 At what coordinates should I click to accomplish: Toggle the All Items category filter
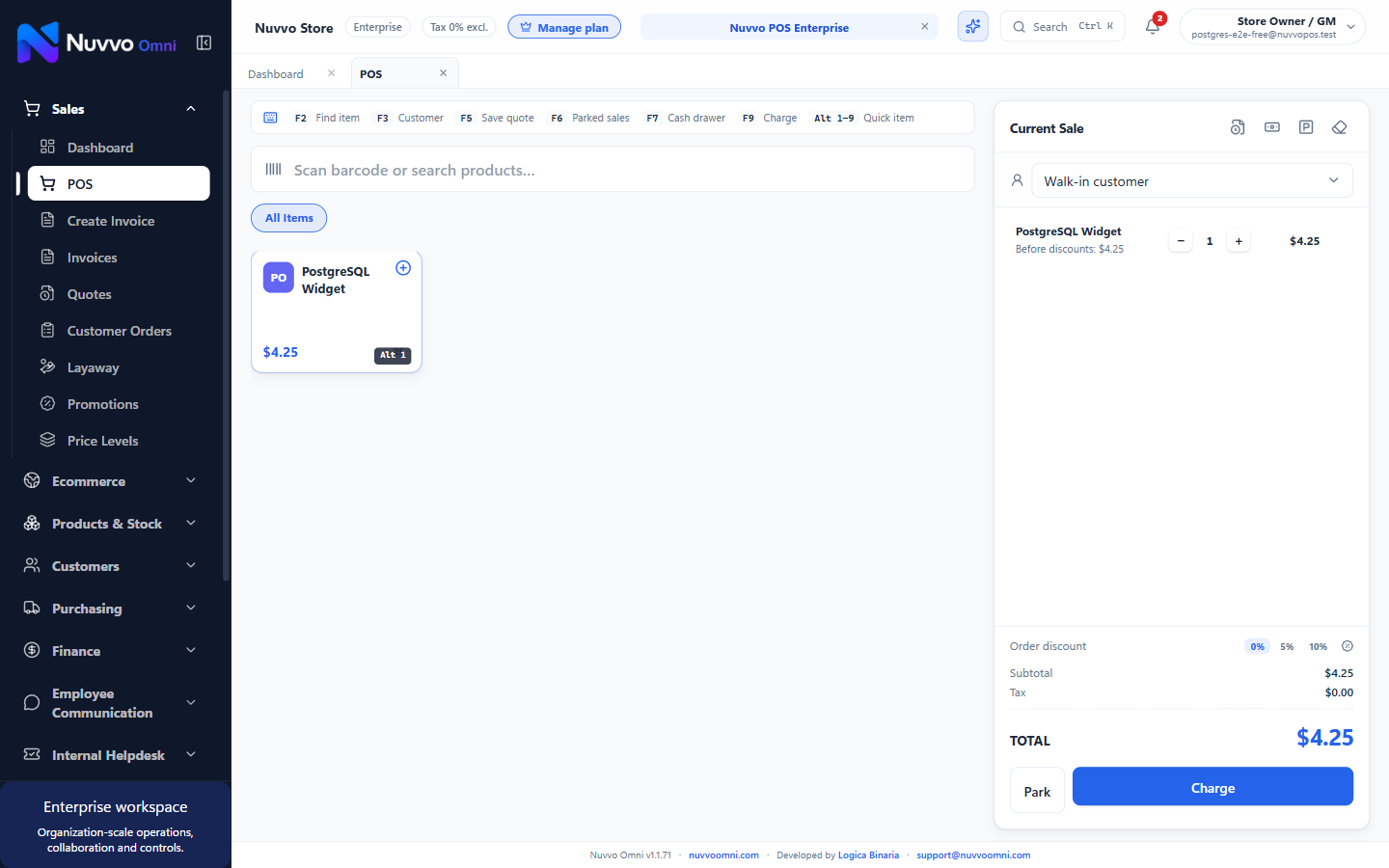coord(289,218)
